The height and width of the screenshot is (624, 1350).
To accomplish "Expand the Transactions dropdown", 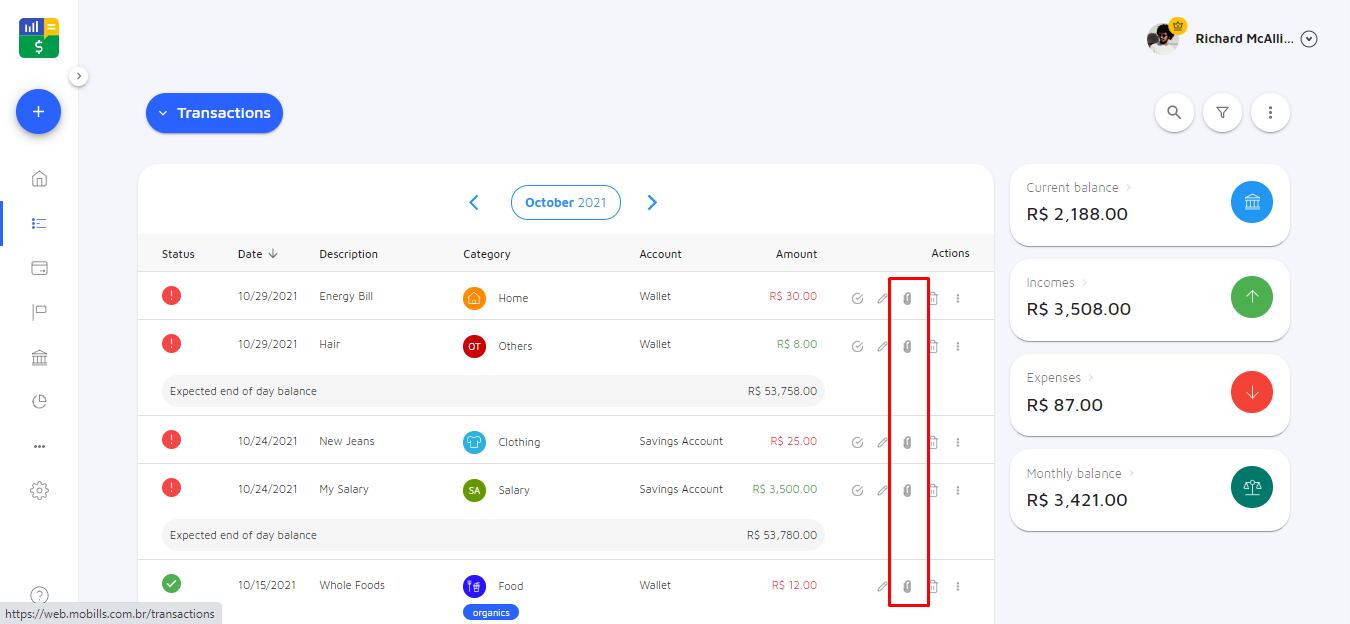I will 213,112.
